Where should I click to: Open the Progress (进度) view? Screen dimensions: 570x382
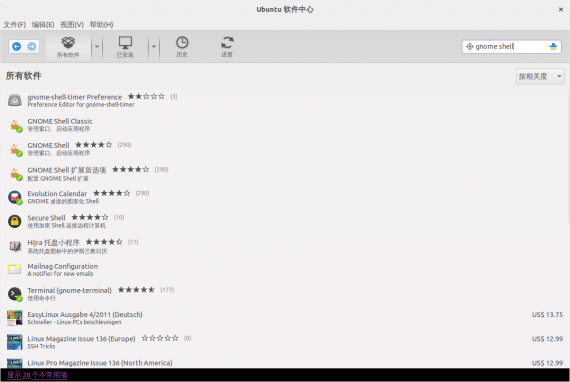(x=227, y=47)
